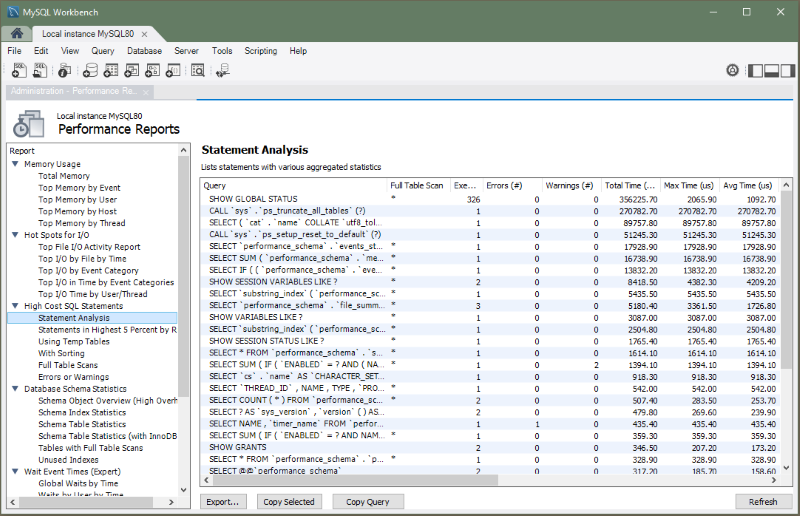Open the Server menu
800x516 pixels.
186,50
